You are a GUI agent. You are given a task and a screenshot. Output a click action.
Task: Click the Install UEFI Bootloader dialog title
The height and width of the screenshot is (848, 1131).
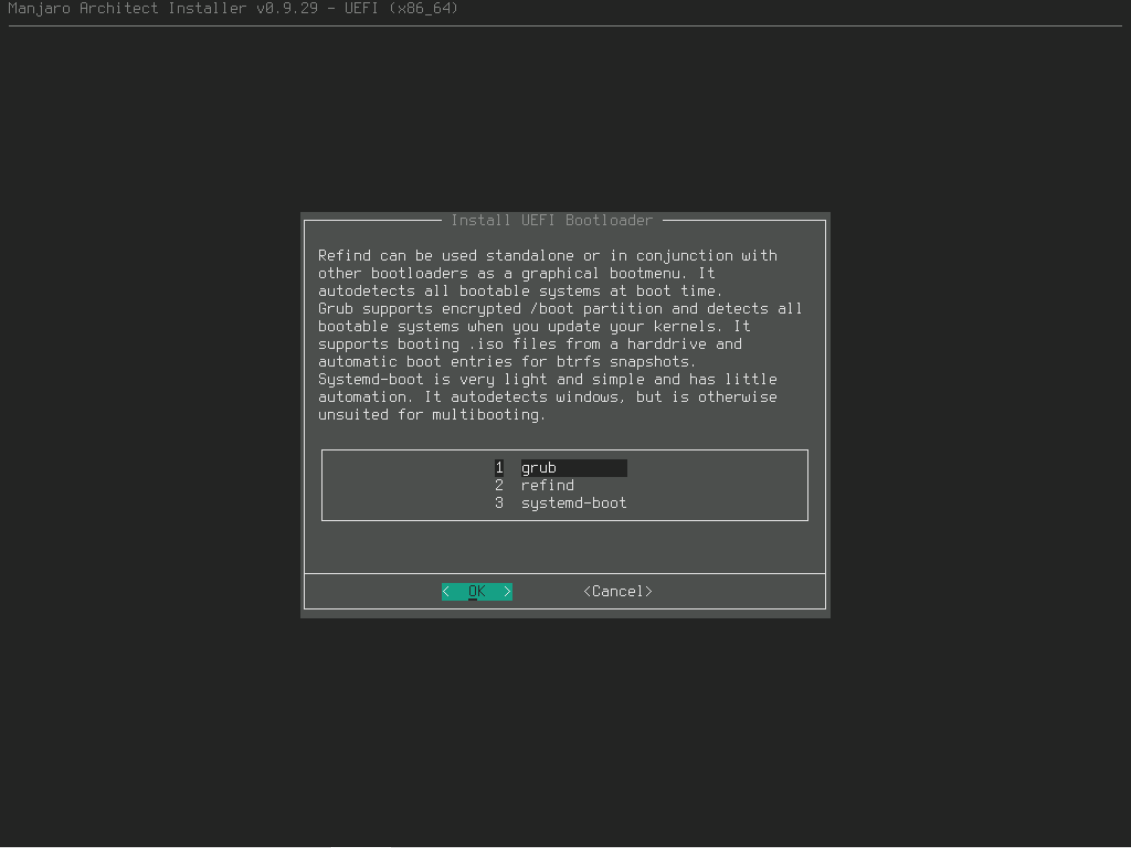pos(551,220)
